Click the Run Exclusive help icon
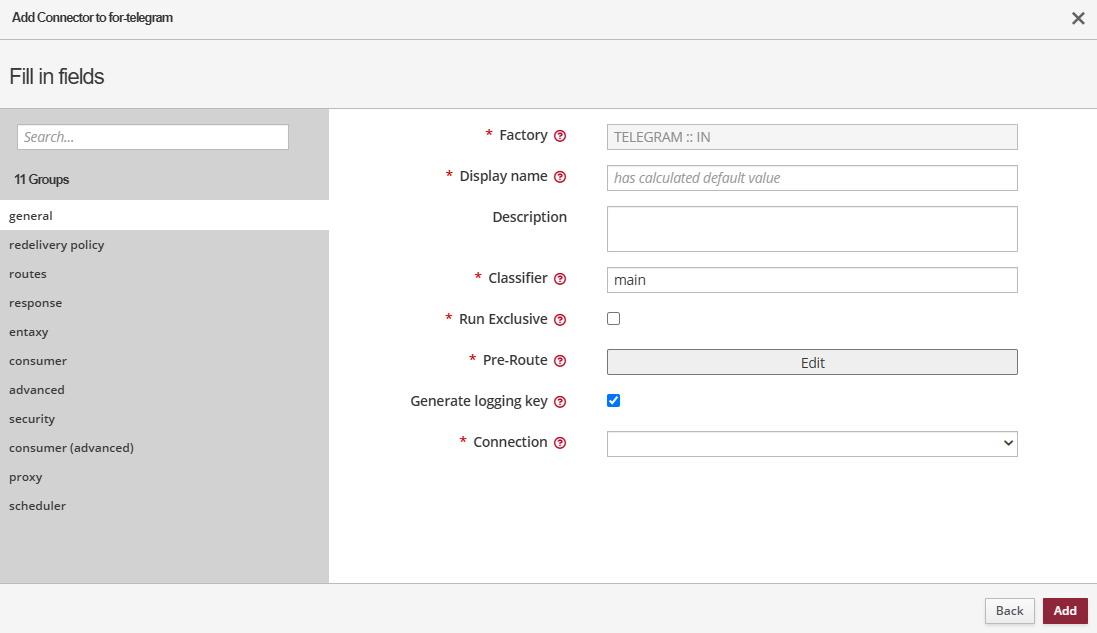 pyautogui.click(x=560, y=320)
